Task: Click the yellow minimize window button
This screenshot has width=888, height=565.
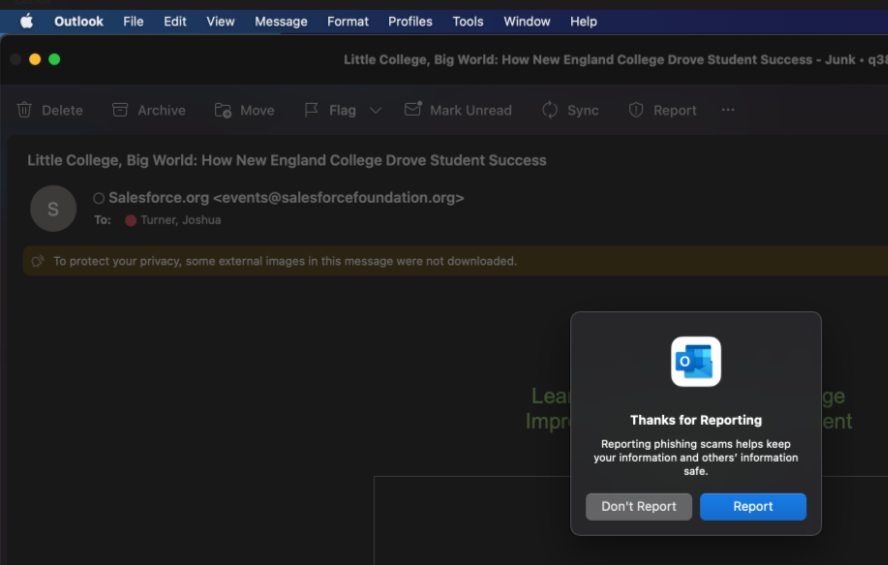Action: [x=35, y=59]
